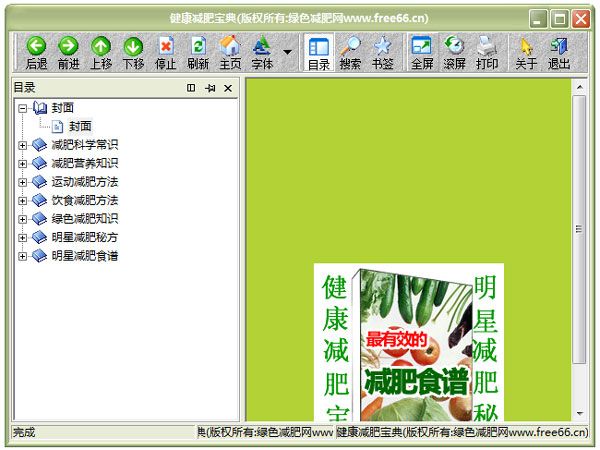Toggle the pin icon in 目录 panel header

point(210,88)
